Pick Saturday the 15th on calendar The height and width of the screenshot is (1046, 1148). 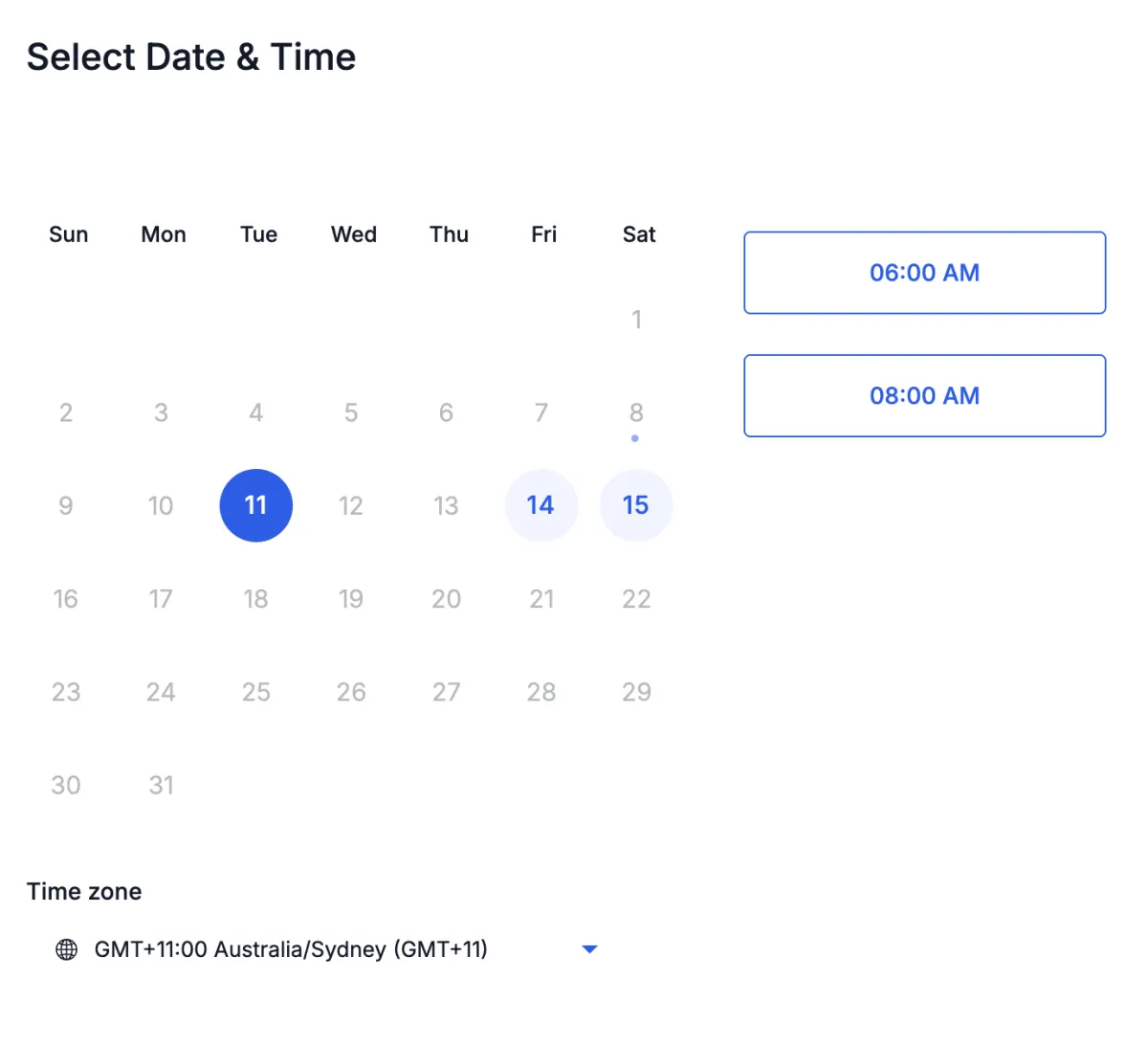(x=636, y=505)
